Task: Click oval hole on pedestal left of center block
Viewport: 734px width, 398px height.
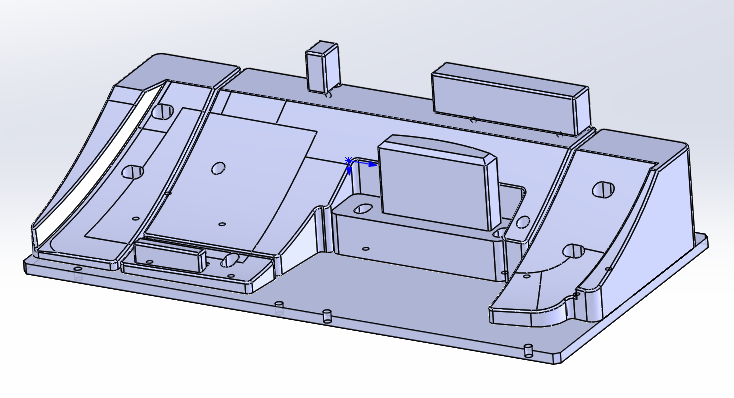Action: (362, 207)
